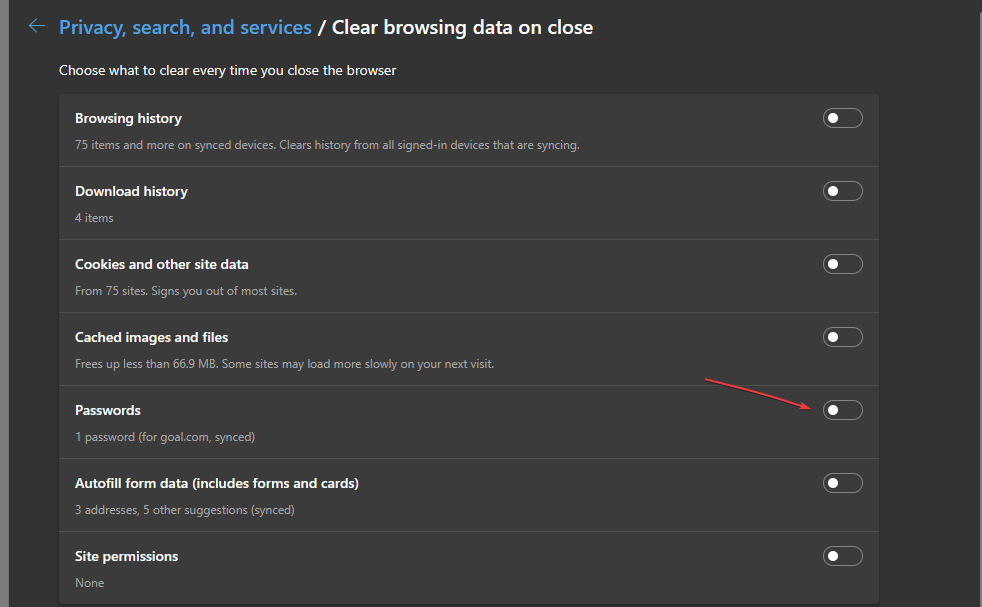Click the Cookies and other site data label
982x607 pixels.
point(162,264)
